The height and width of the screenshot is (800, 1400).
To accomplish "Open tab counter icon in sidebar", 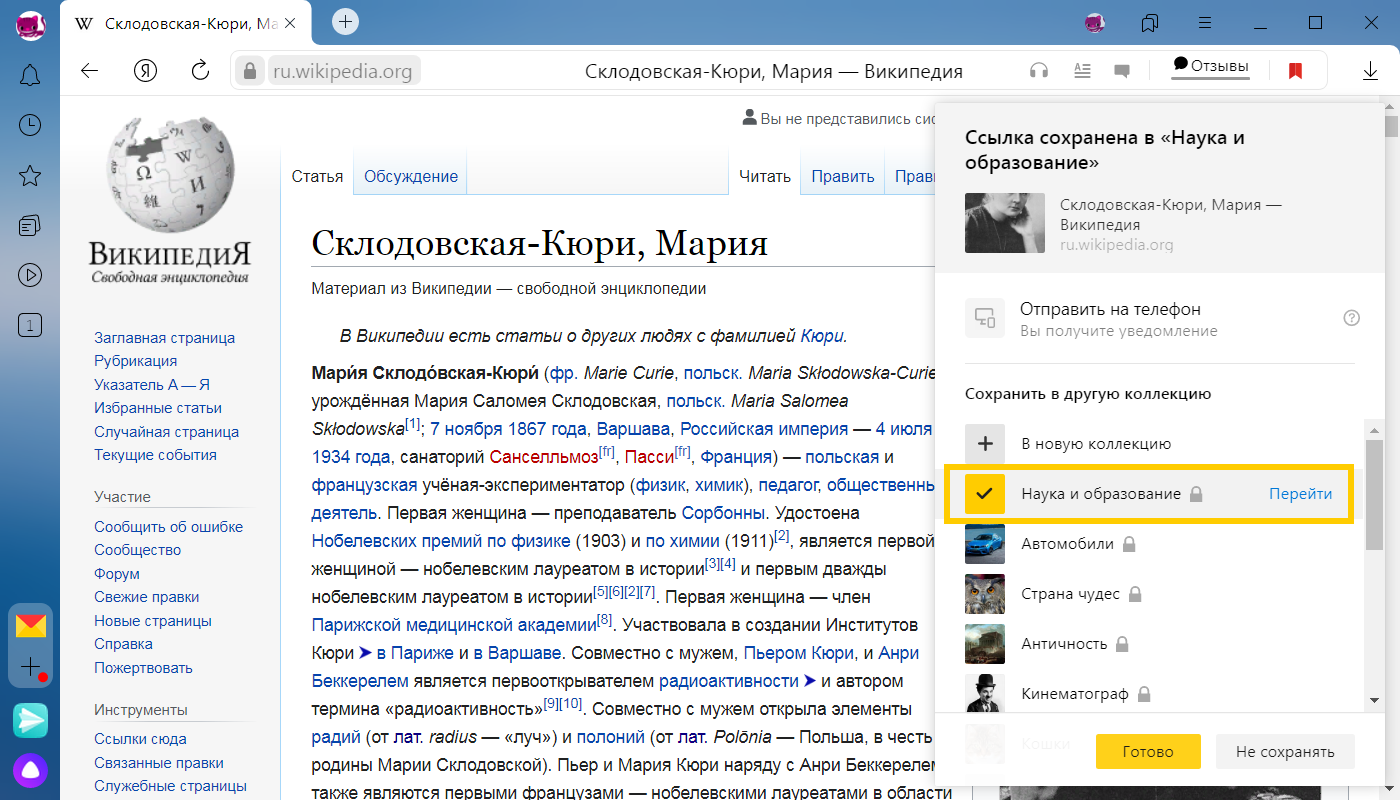I will [x=30, y=325].
